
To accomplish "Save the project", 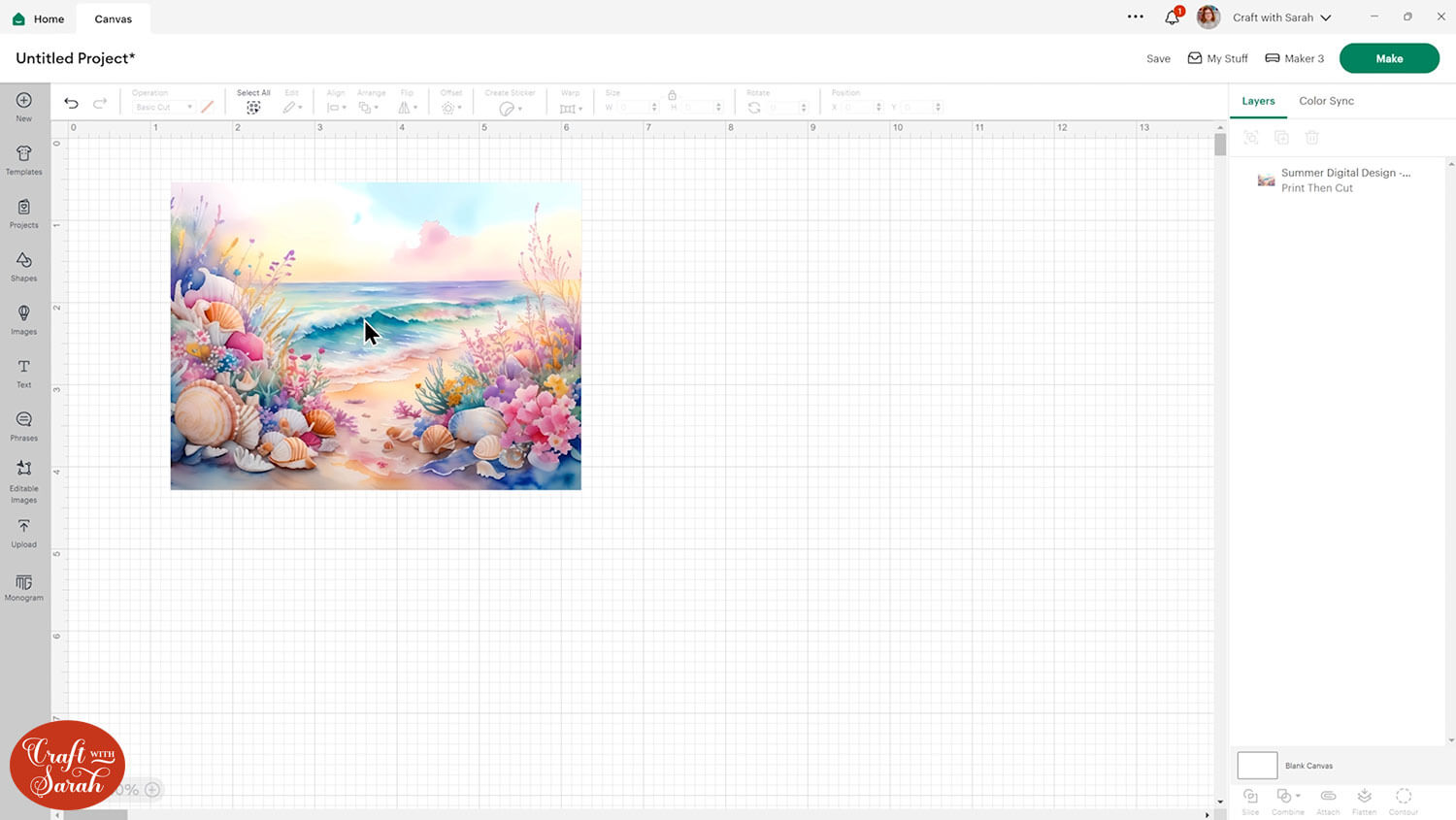I will pos(1158,58).
